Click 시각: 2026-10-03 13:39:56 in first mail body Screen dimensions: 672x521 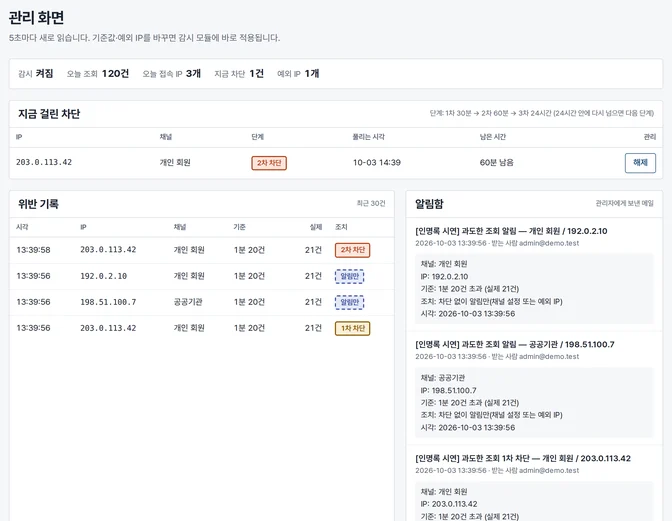point(468,314)
